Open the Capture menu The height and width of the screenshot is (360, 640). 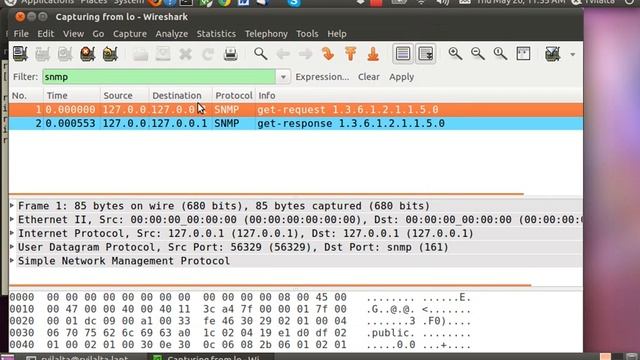tap(130, 34)
